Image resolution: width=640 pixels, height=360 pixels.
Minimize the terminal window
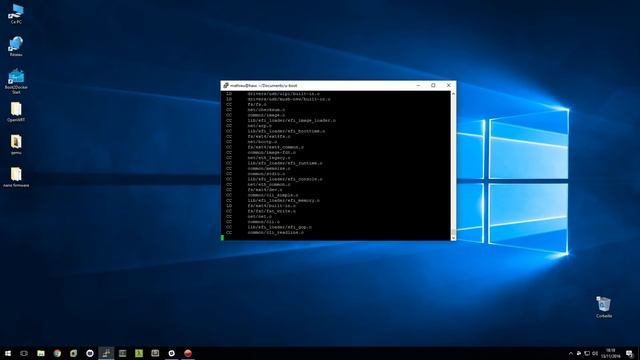click(x=418, y=85)
